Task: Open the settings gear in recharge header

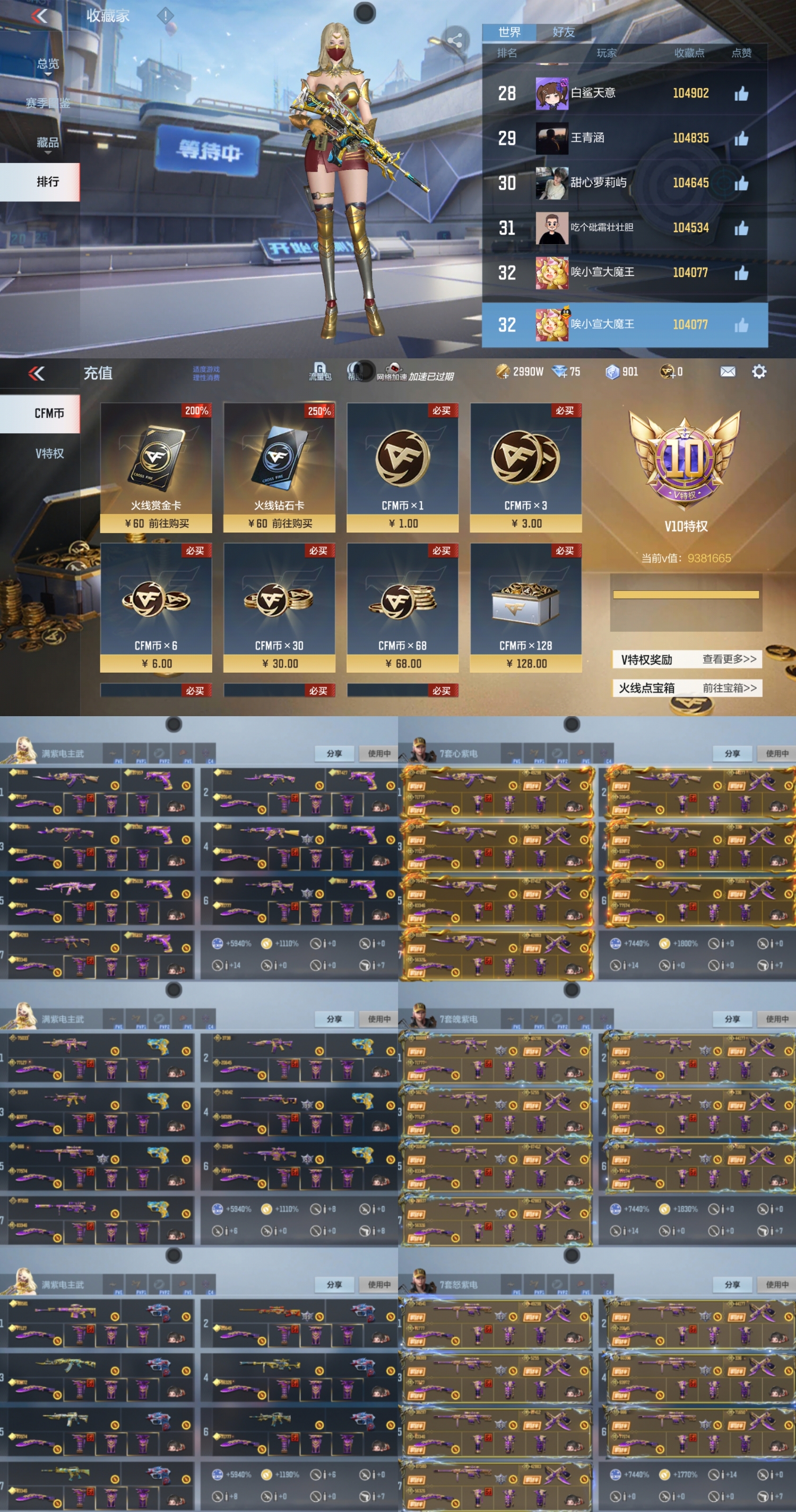Action: click(x=759, y=372)
